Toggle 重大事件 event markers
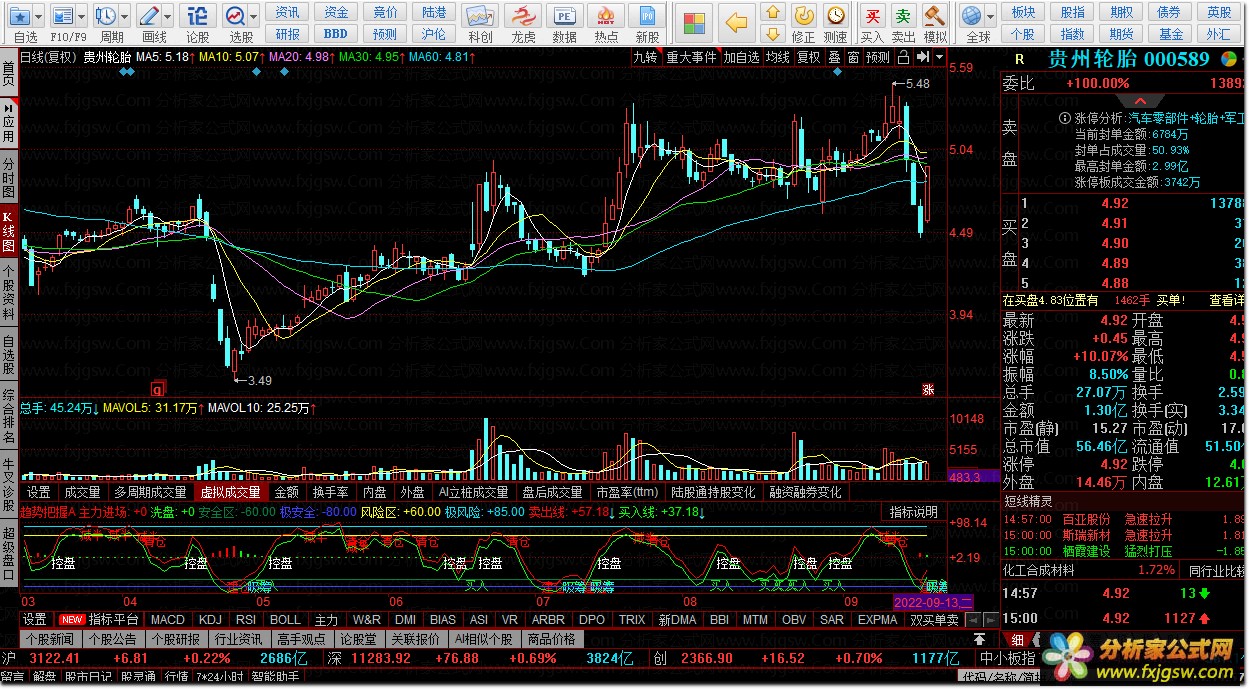This screenshot has height=689, width=1250. (x=692, y=57)
